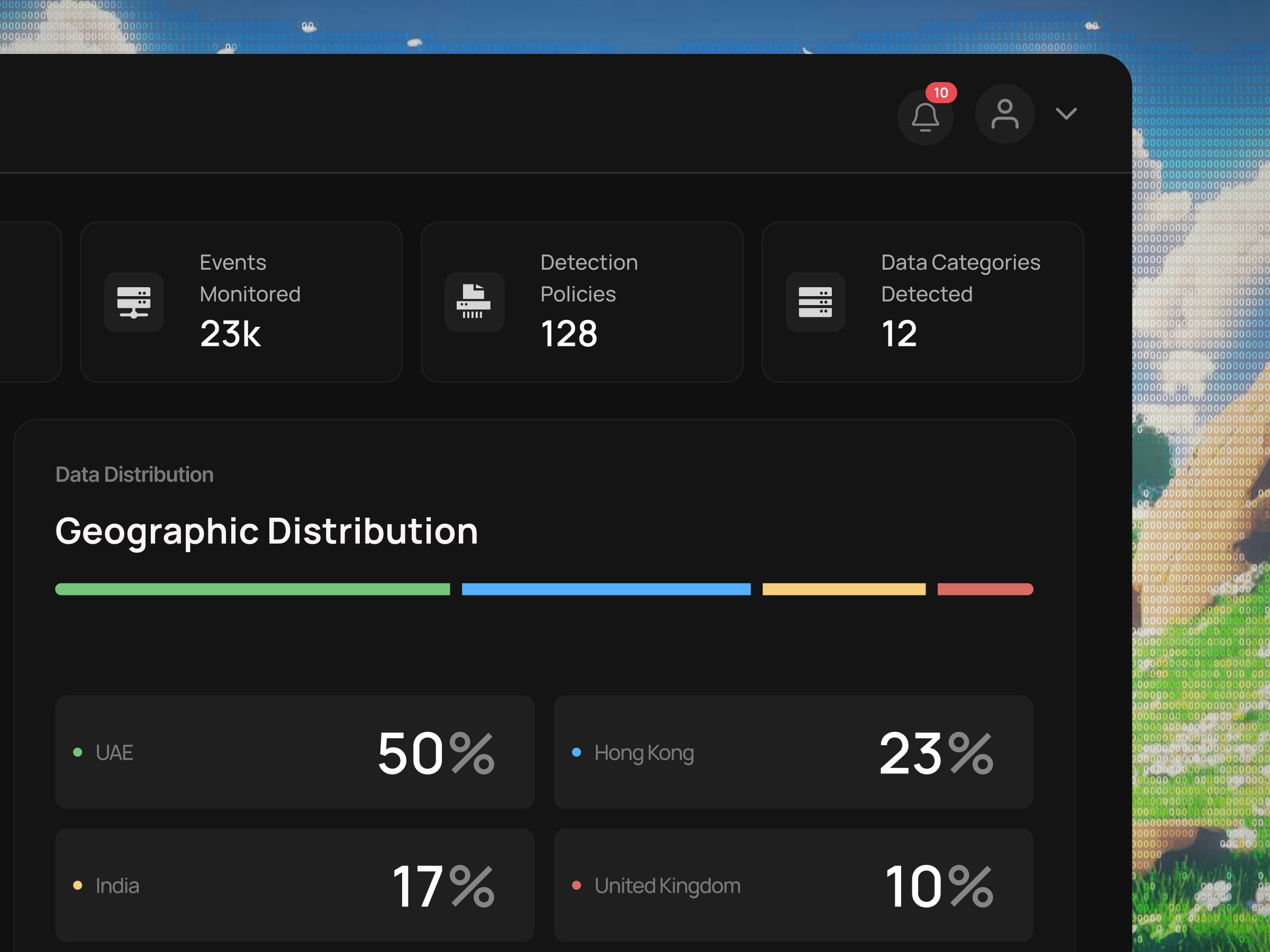1270x952 pixels.
Task: Click the 12 categories value
Action: point(899,334)
